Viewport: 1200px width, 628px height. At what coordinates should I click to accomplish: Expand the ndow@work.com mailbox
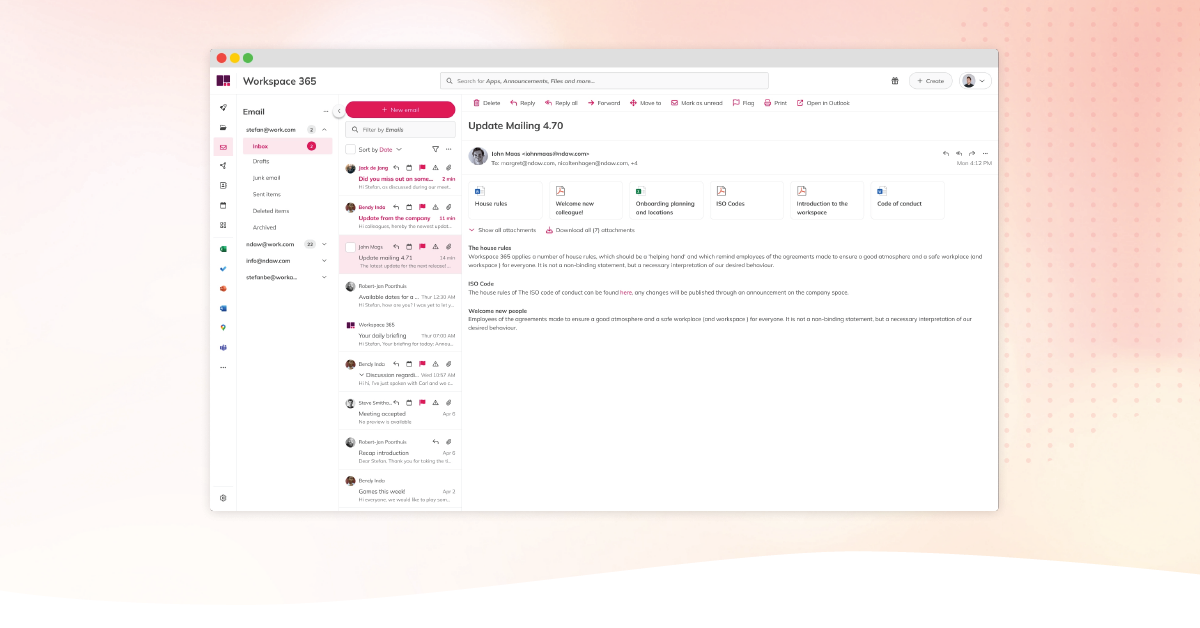coord(322,243)
